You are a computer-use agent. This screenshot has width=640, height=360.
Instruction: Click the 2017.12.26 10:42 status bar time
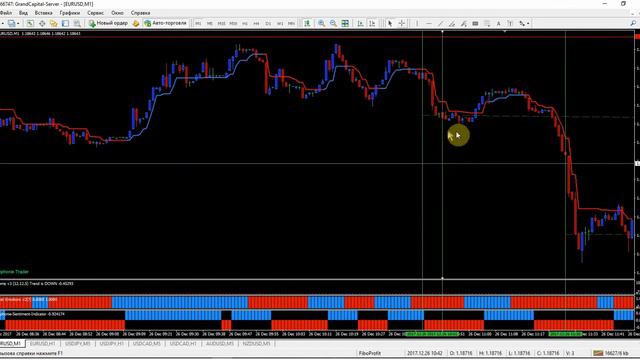pyautogui.click(x=424, y=353)
